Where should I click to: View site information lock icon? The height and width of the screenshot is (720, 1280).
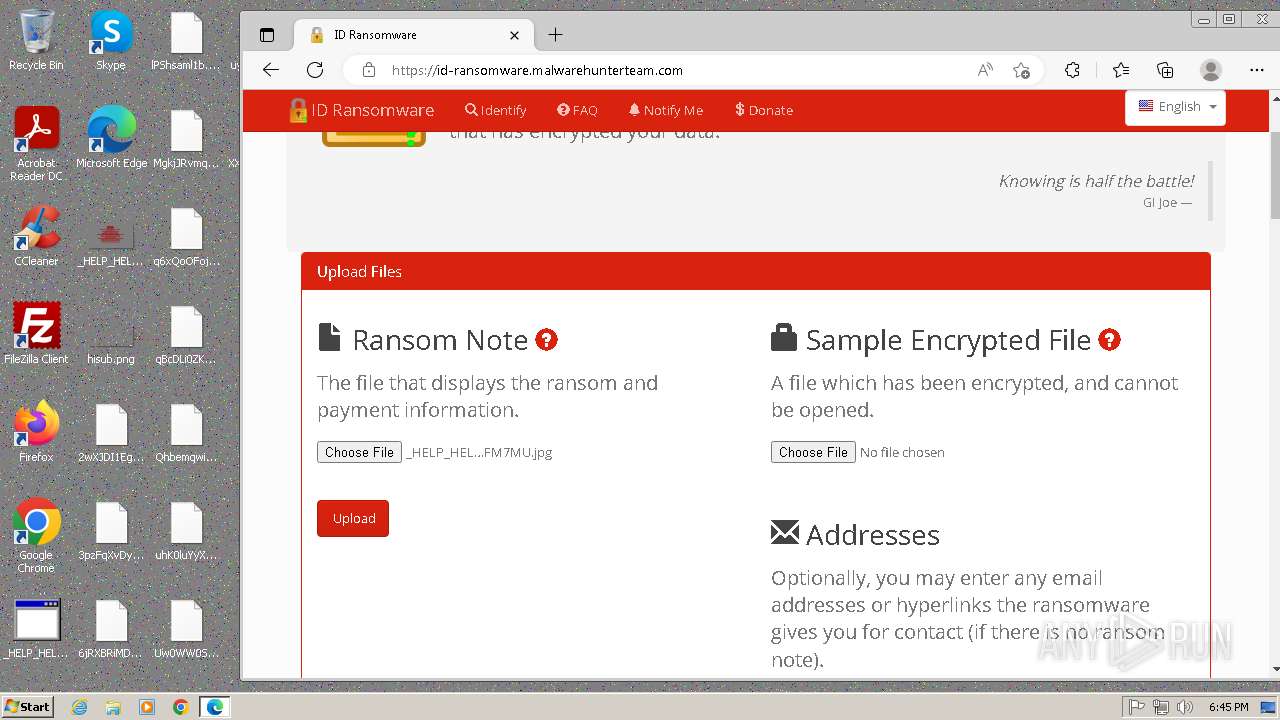coord(369,70)
